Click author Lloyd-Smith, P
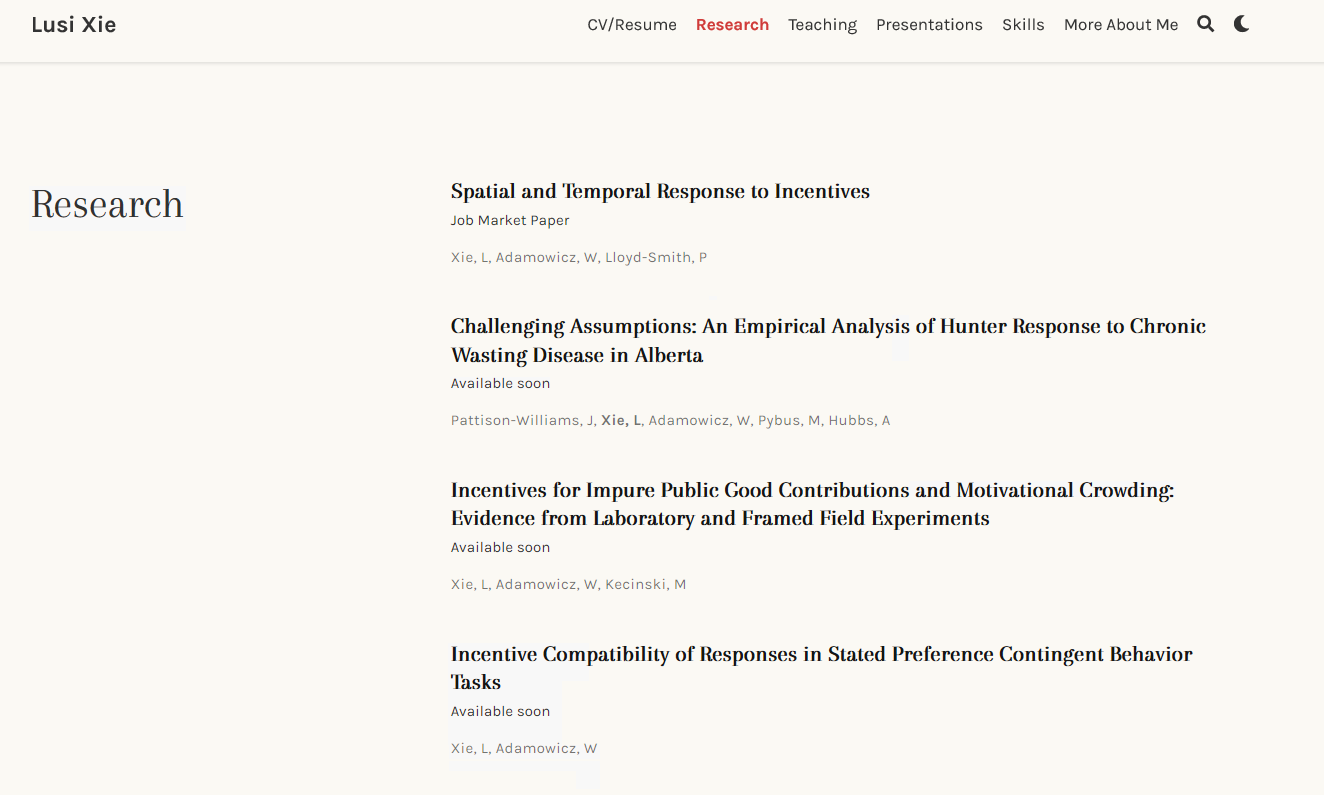 click(x=656, y=257)
